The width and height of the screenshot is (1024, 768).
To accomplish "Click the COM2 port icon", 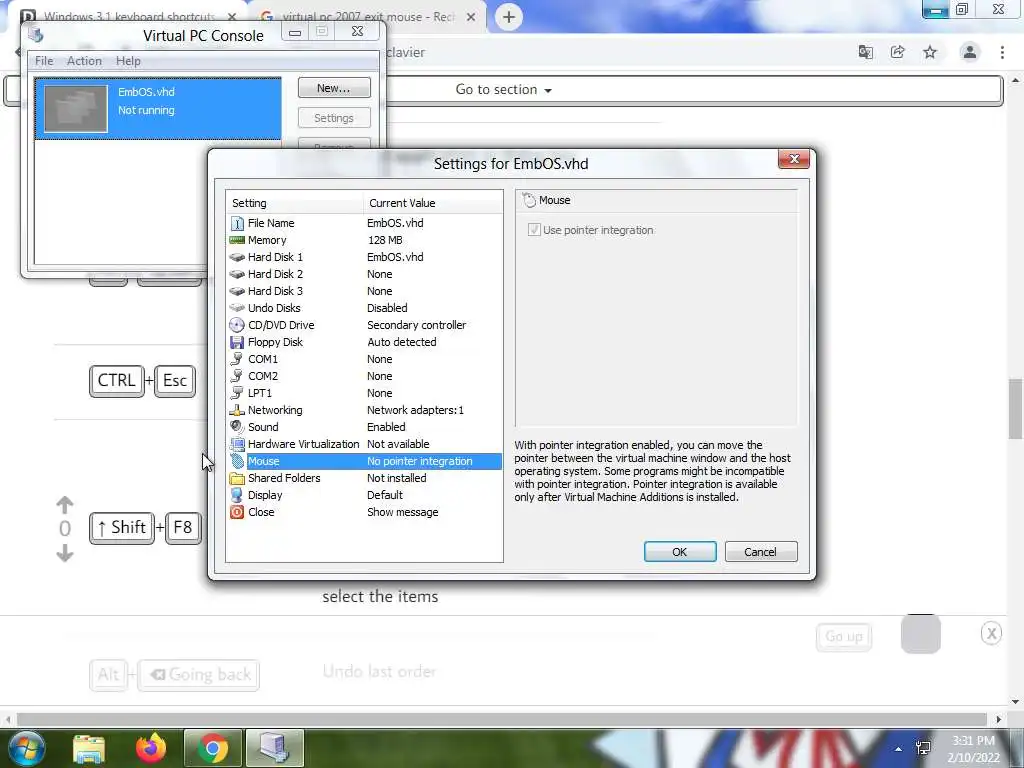I will pyautogui.click(x=237, y=376).
